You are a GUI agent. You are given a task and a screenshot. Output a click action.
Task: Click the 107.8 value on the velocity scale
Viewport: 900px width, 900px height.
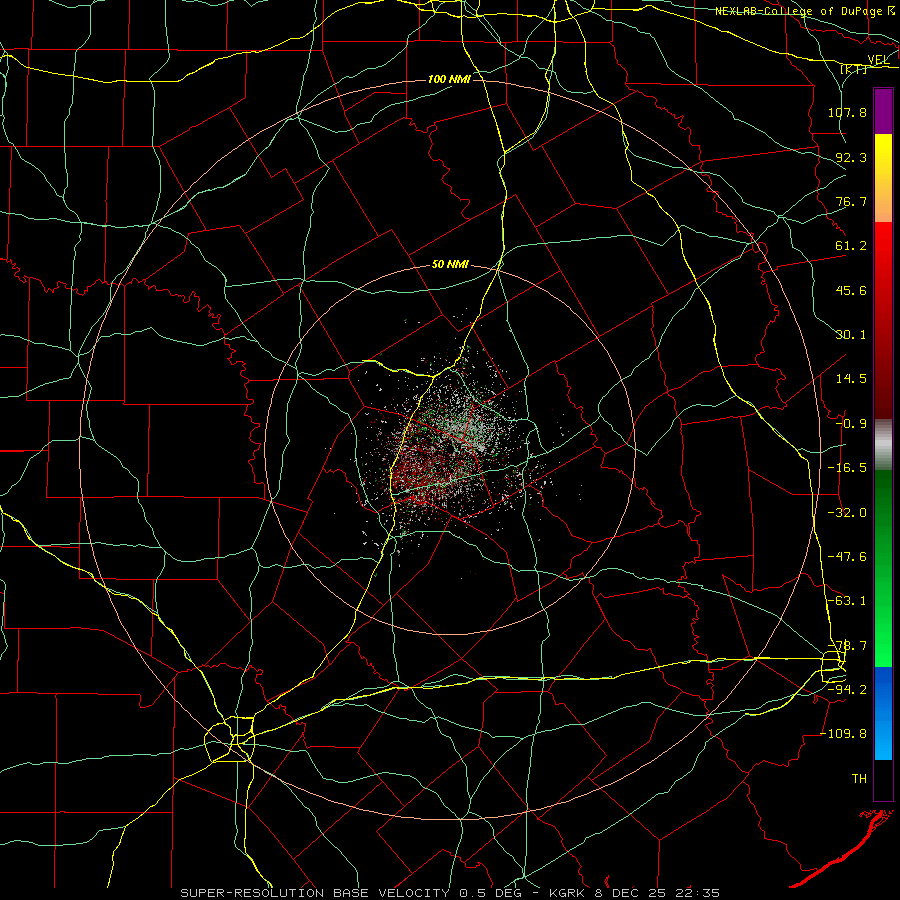point(847,112)
